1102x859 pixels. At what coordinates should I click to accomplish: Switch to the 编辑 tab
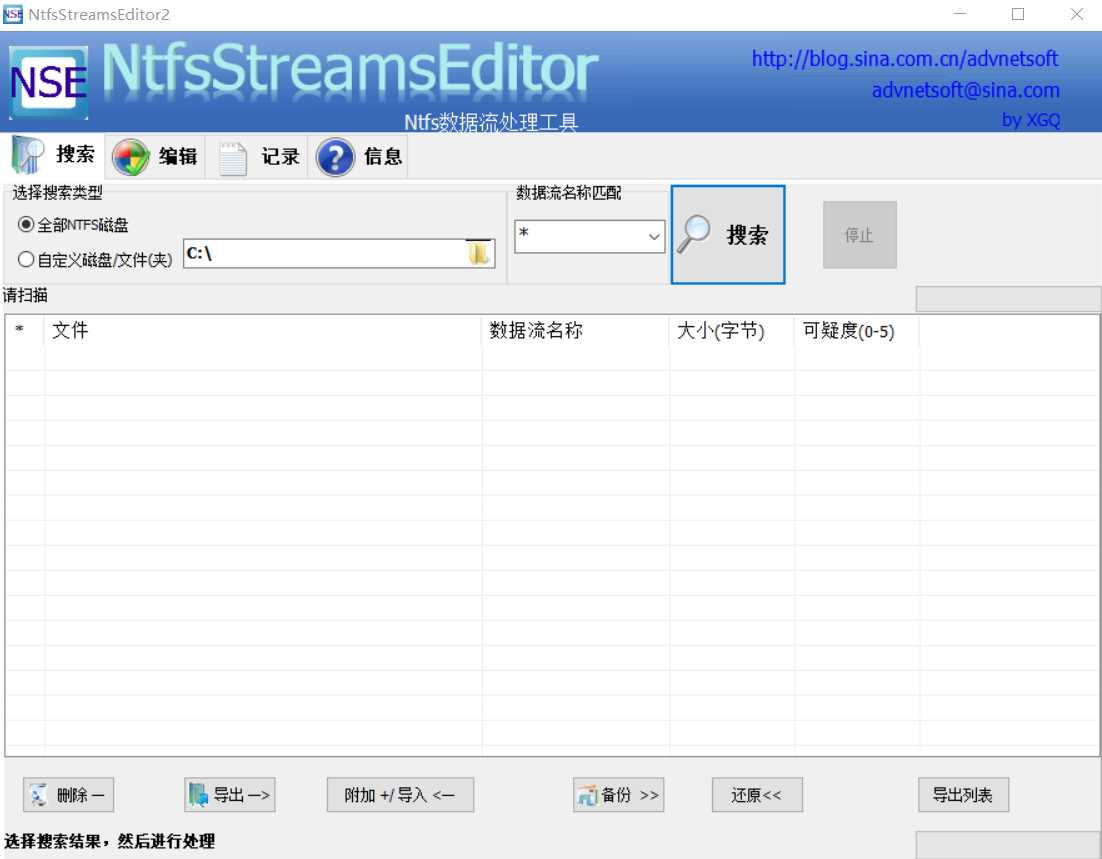(x=155, y=156)
